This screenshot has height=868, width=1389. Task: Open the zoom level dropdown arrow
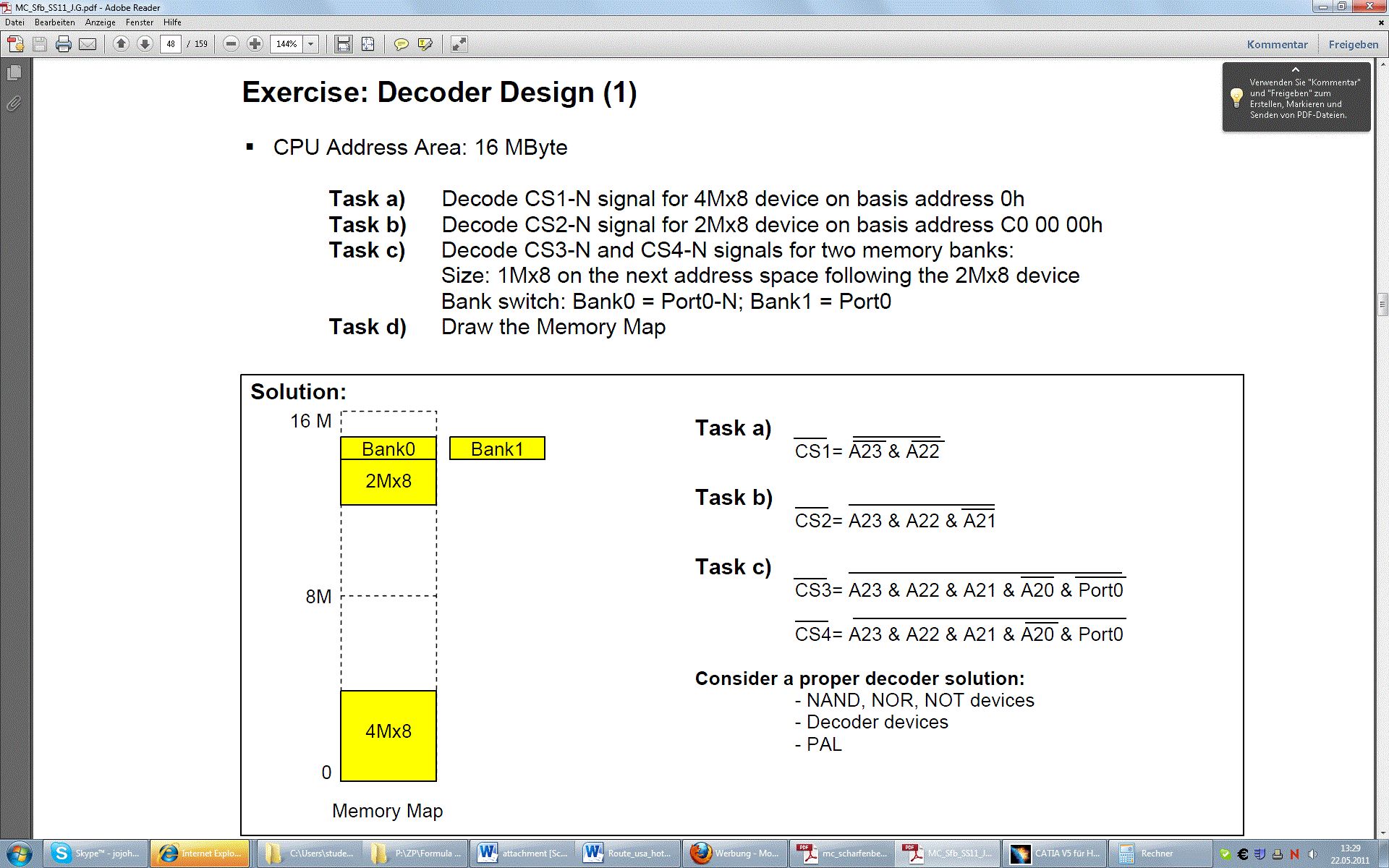[x=311, y=44]
